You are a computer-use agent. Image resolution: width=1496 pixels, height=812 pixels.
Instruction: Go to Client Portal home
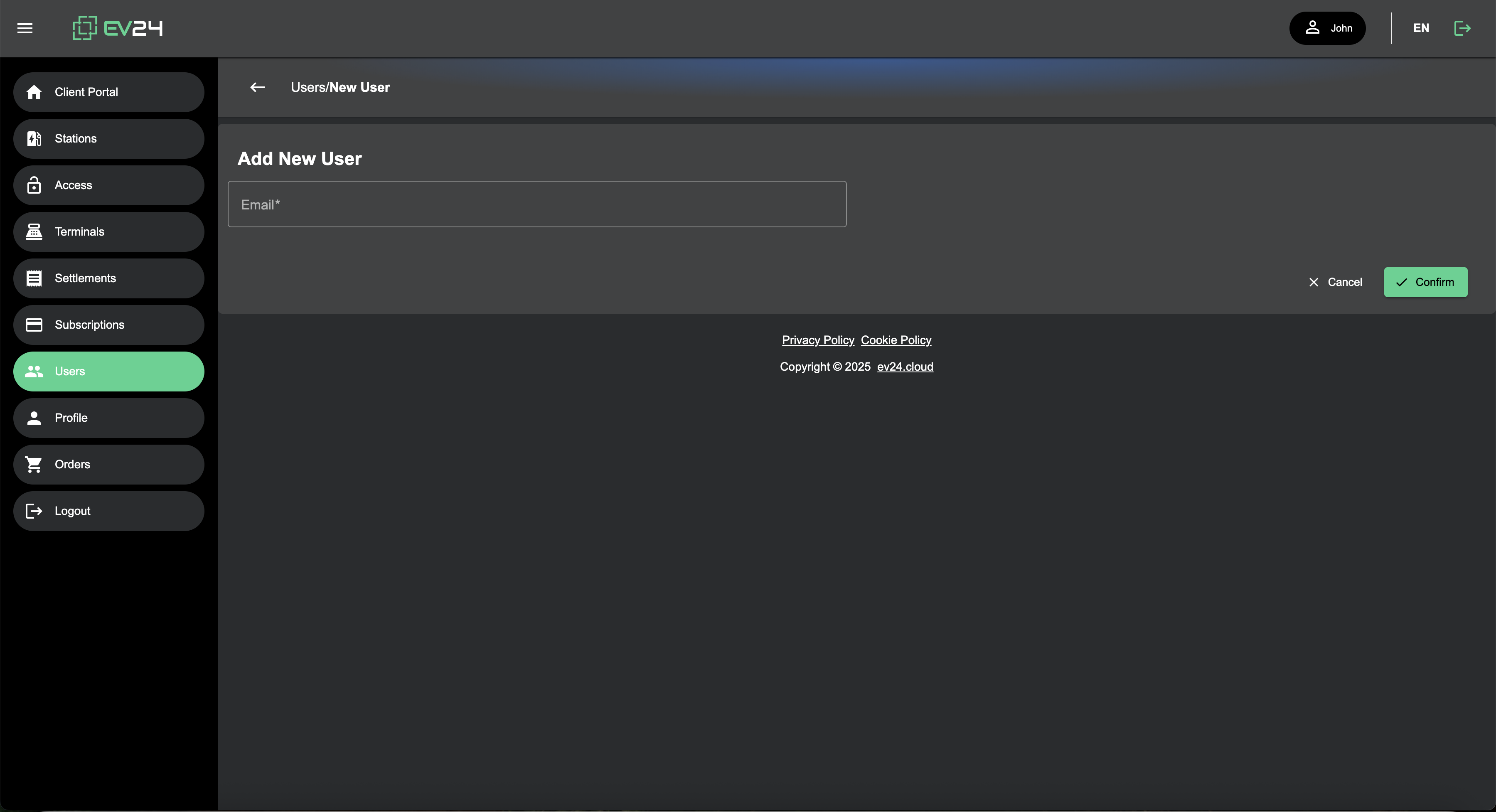click(108, 92)
